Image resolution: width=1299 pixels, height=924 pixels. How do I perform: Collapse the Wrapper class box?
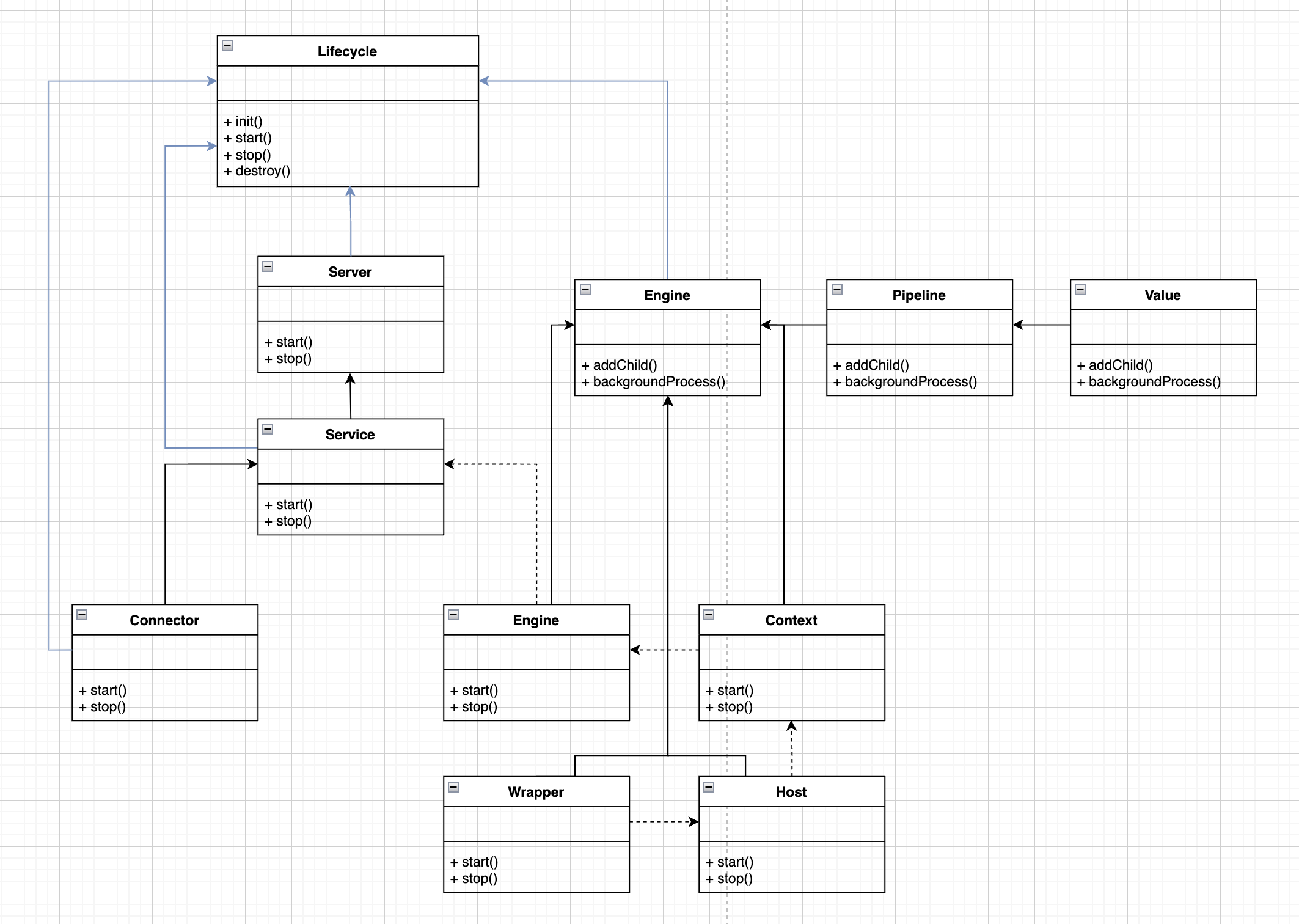tap(453, 787)
